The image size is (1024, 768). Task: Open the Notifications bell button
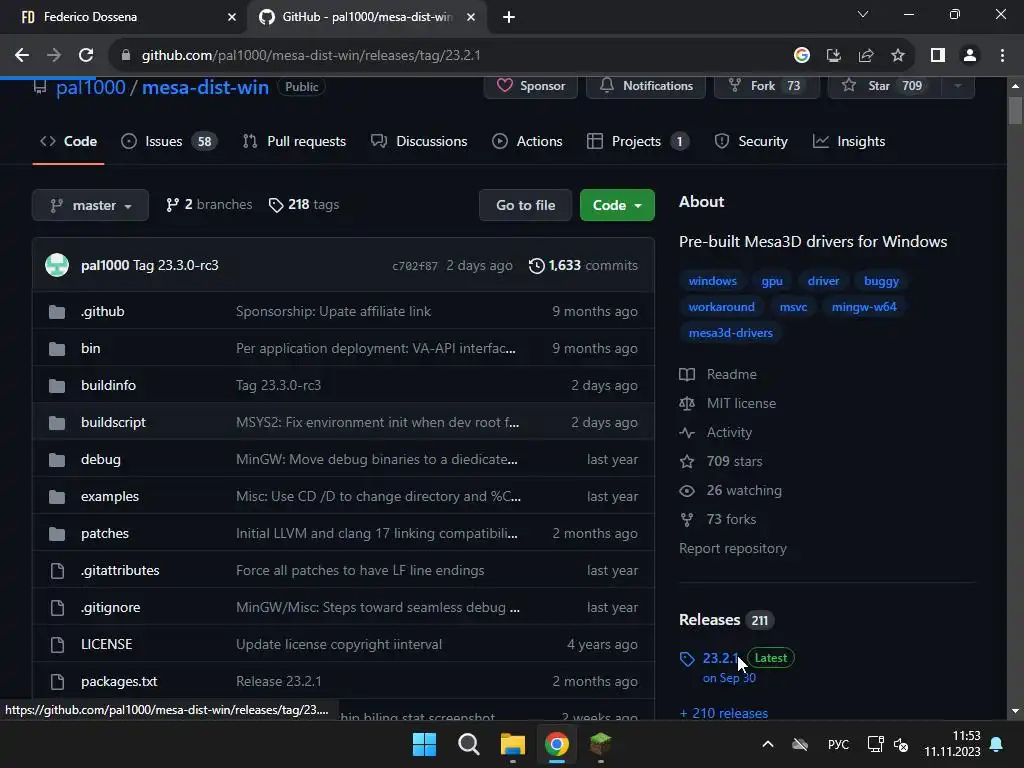(645, 86)
